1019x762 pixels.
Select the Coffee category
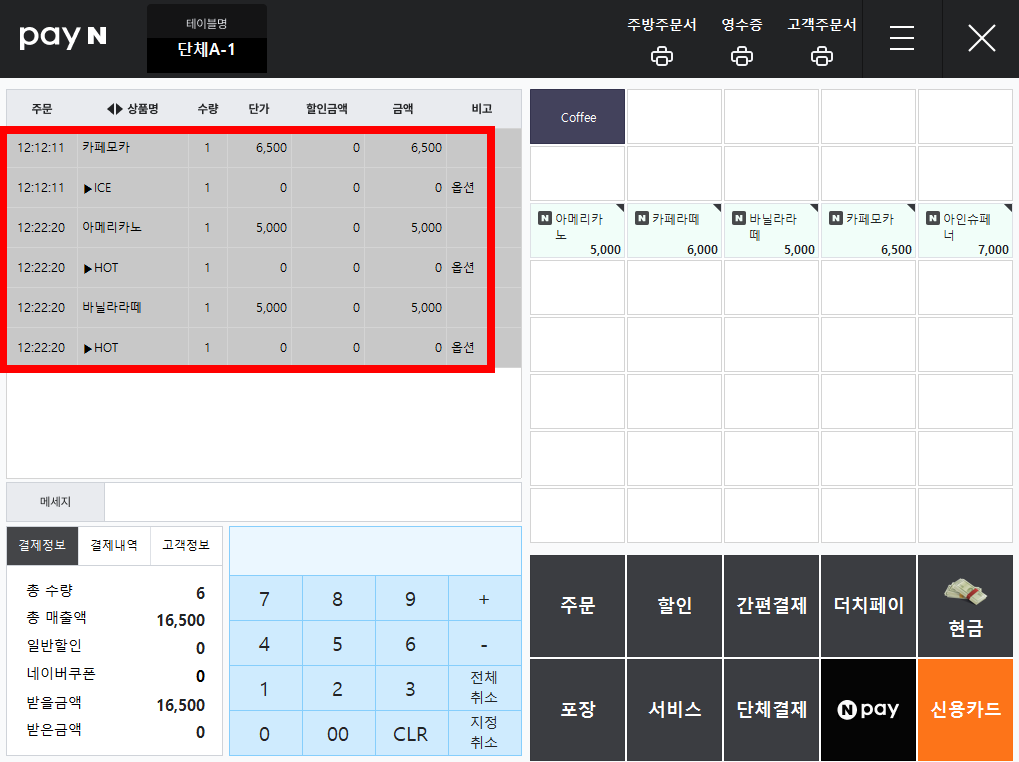577,117
